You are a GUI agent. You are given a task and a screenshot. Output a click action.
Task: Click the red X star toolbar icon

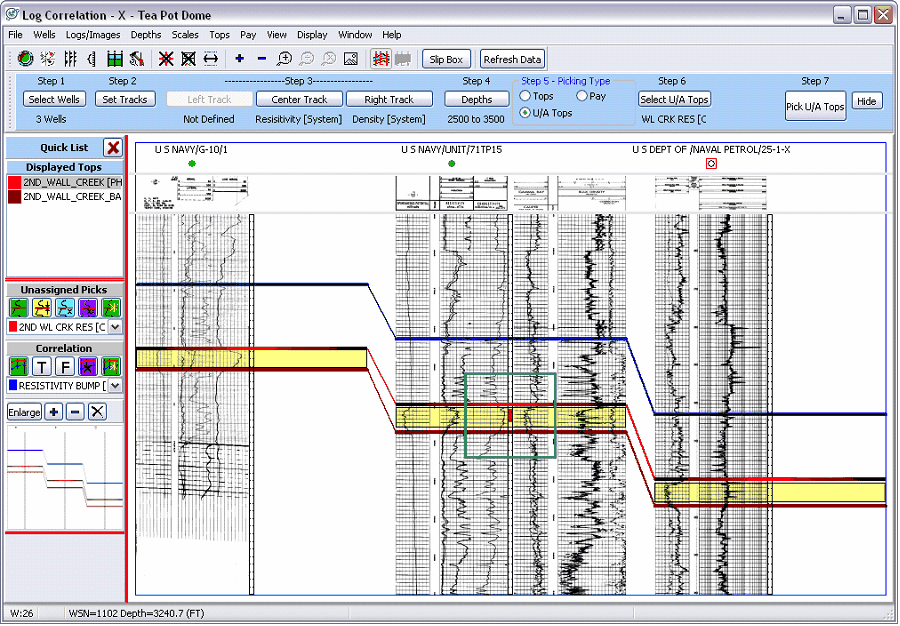coord(165,59)
